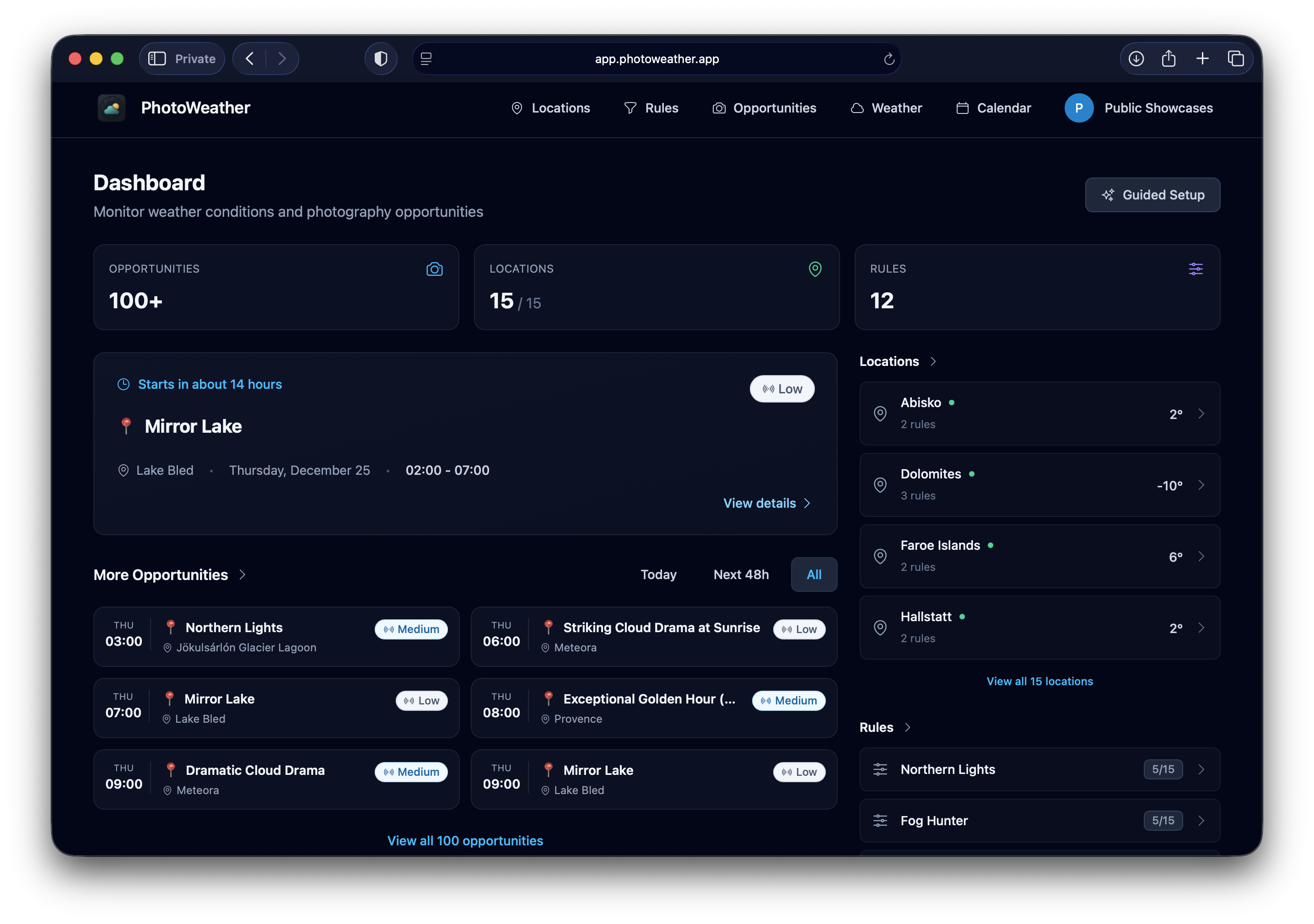Click View all 15 locations link
The height and width of the screenshot is (924, 1314).
pyautogui.click(x=1039, y=682)
